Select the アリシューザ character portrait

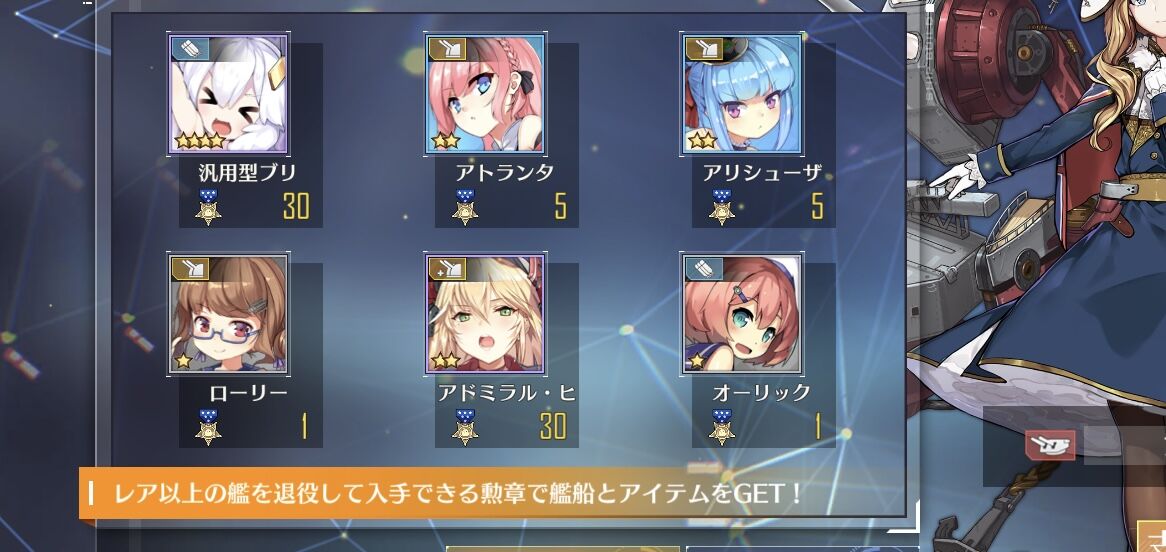point(741,94)
